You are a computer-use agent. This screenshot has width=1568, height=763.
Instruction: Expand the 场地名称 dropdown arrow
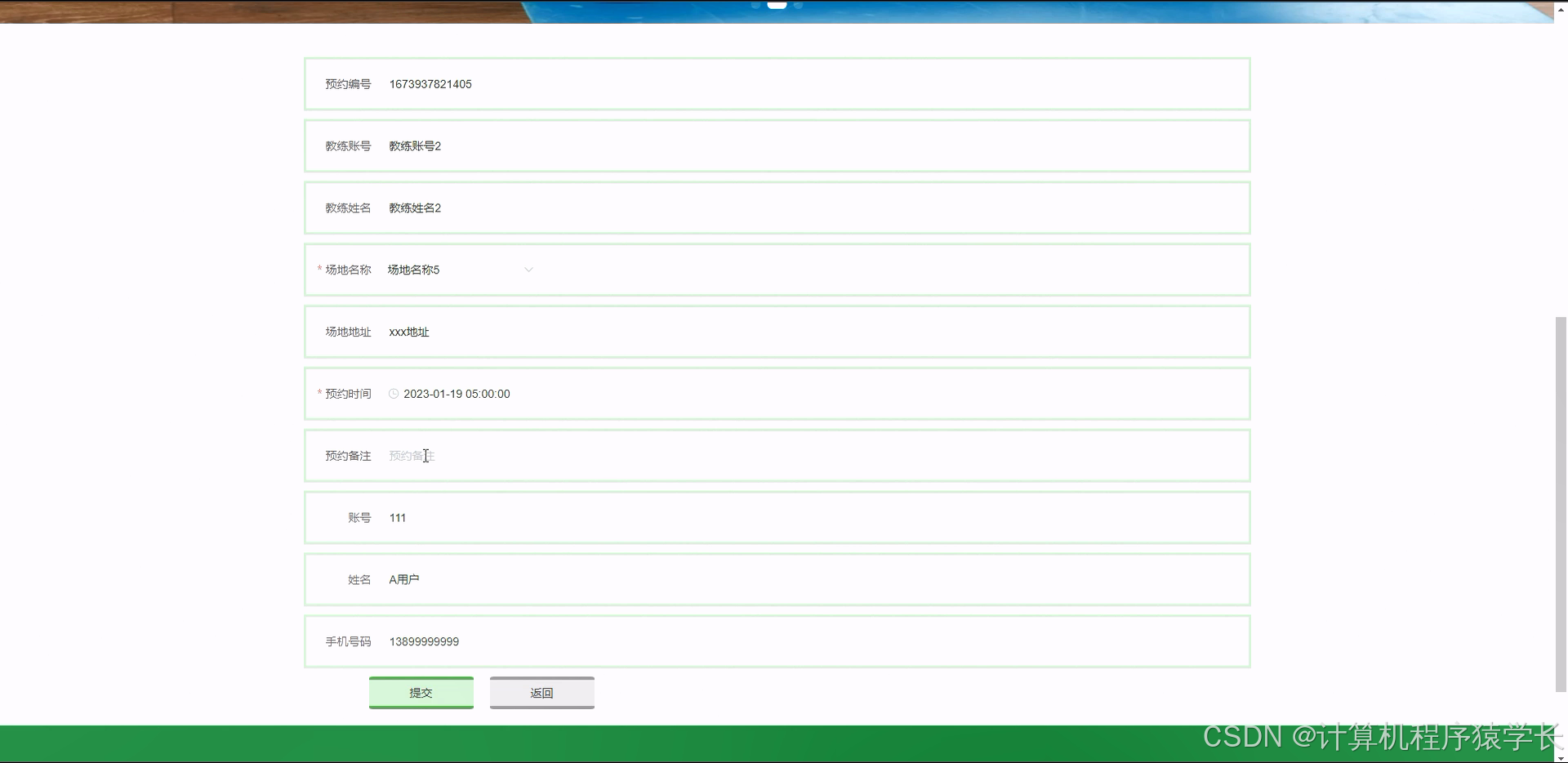click(x=528, y=270)
